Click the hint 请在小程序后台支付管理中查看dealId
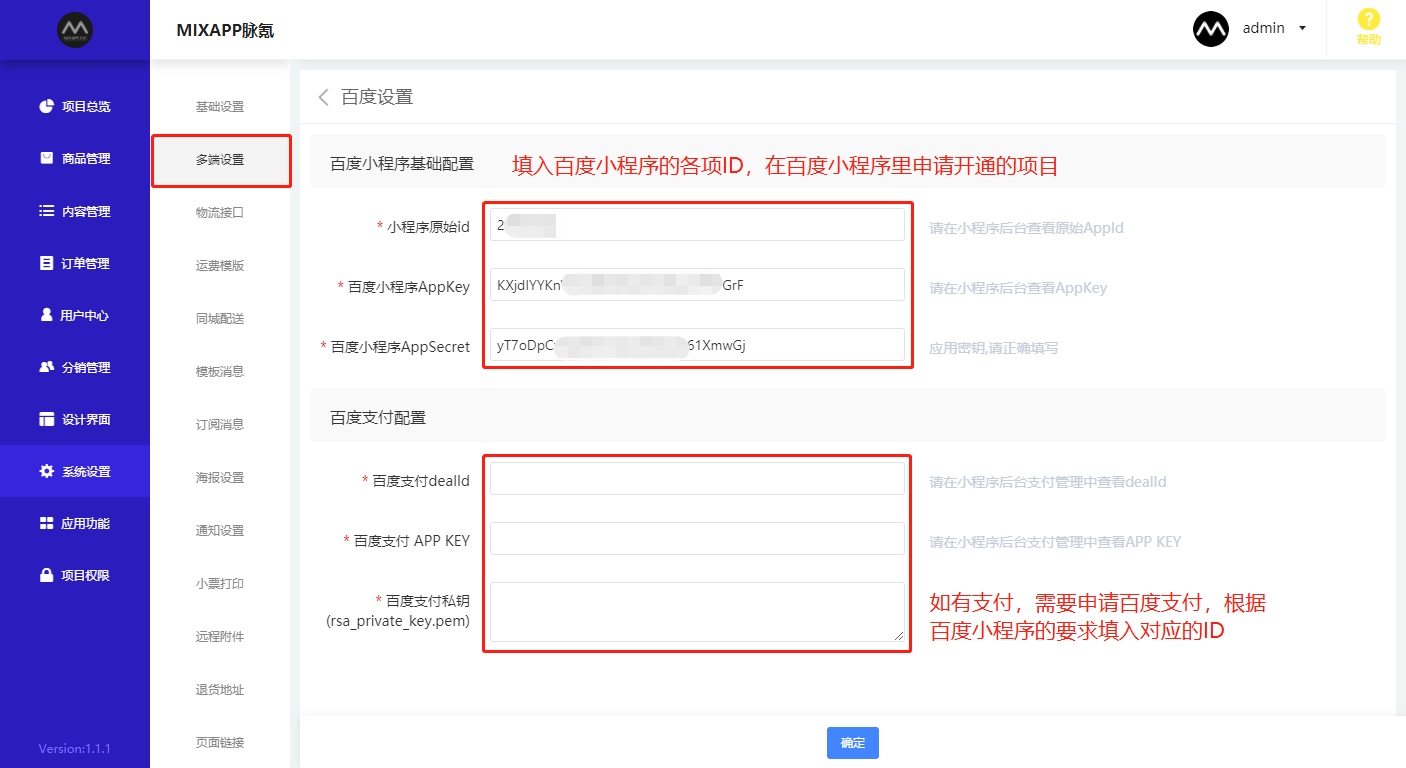This screenshot has width=1406, height=768. [1048, 482]
